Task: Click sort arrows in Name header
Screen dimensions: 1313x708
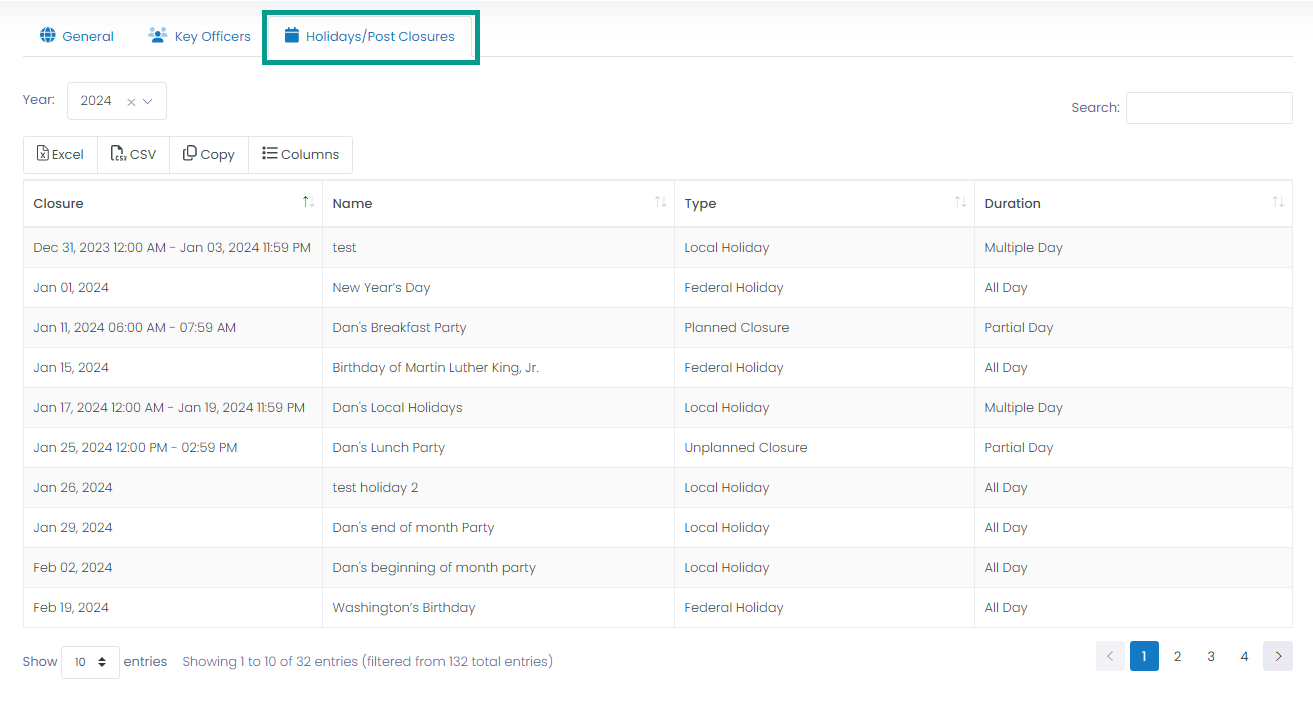Action: 660,202
